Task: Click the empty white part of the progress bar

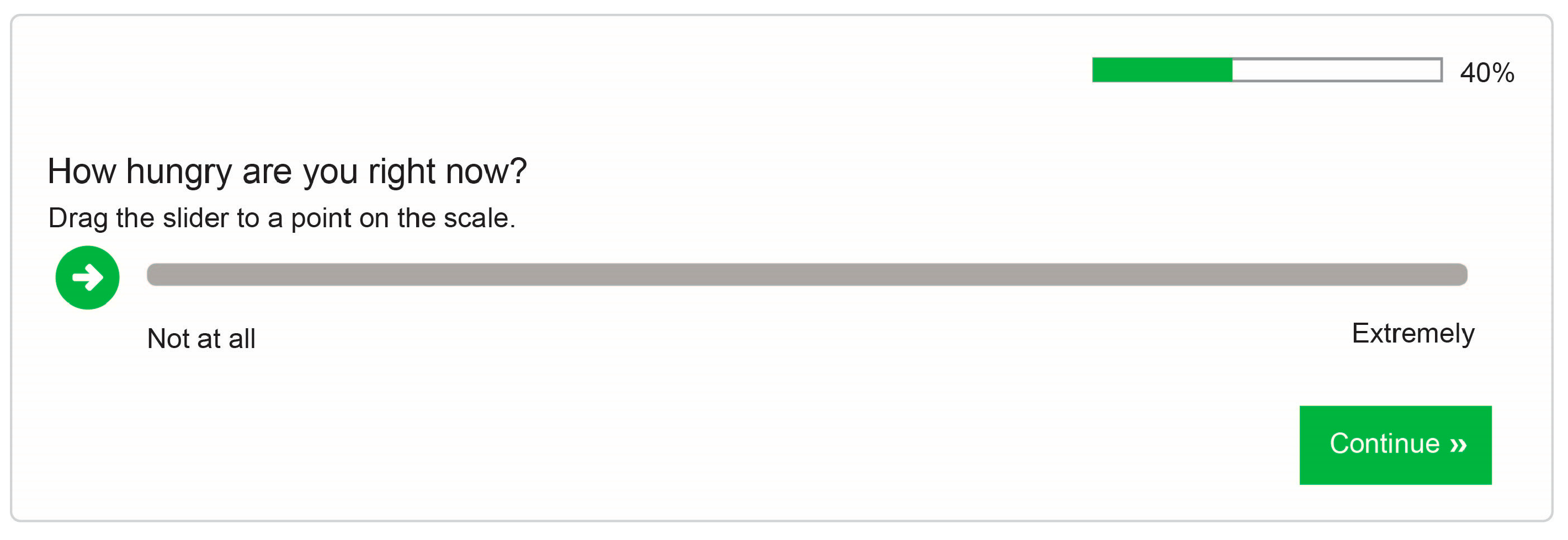Action: click(1336, 70)
